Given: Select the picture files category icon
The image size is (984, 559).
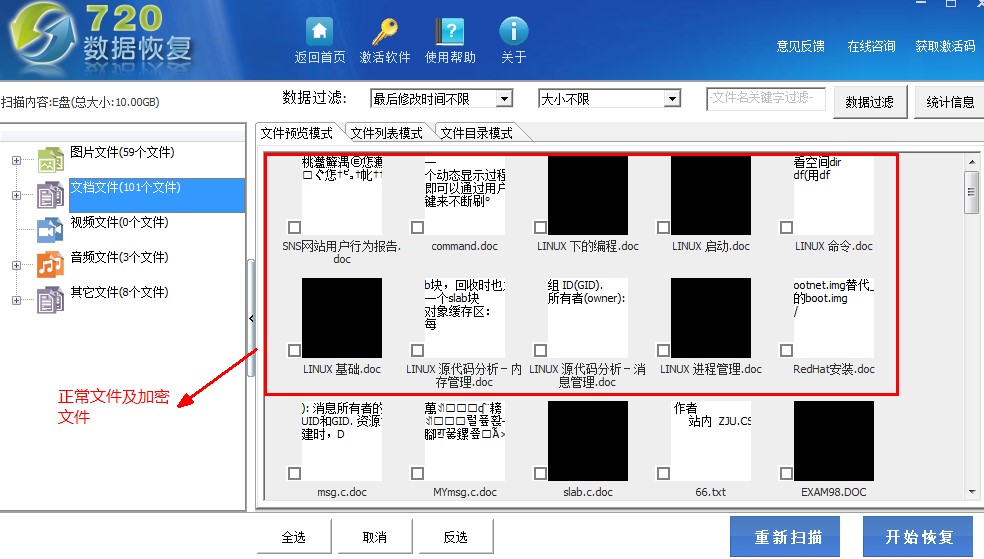Looking at the screenshot, I should click(50, 159).
